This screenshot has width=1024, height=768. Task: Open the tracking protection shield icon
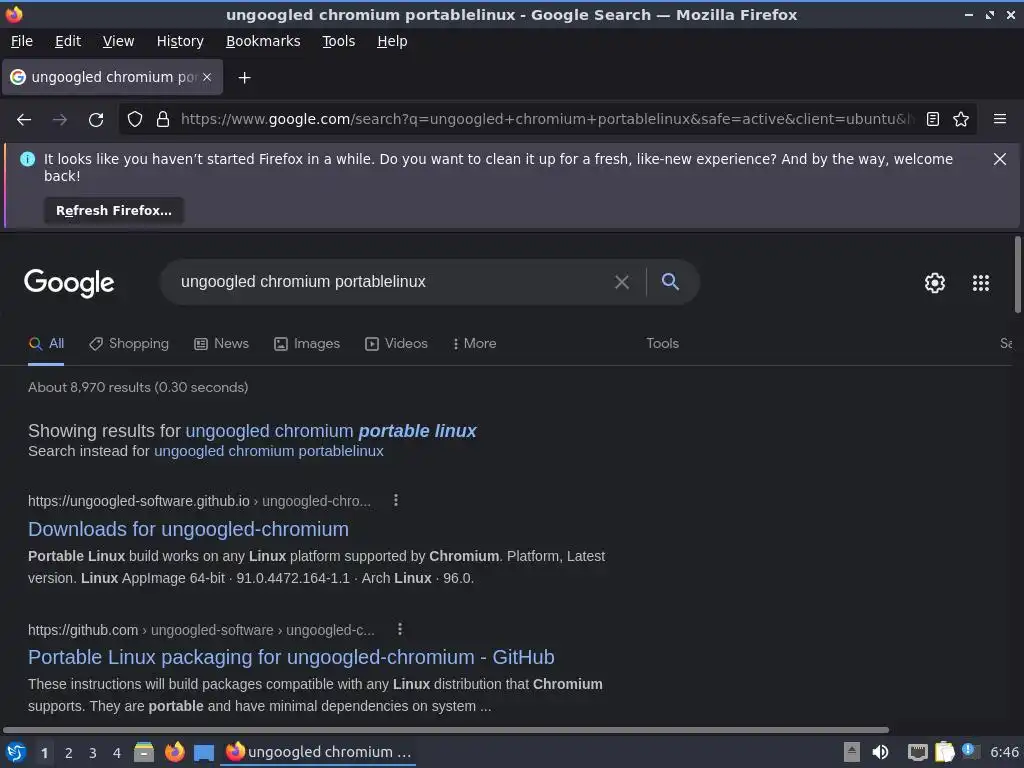(135, 120)
